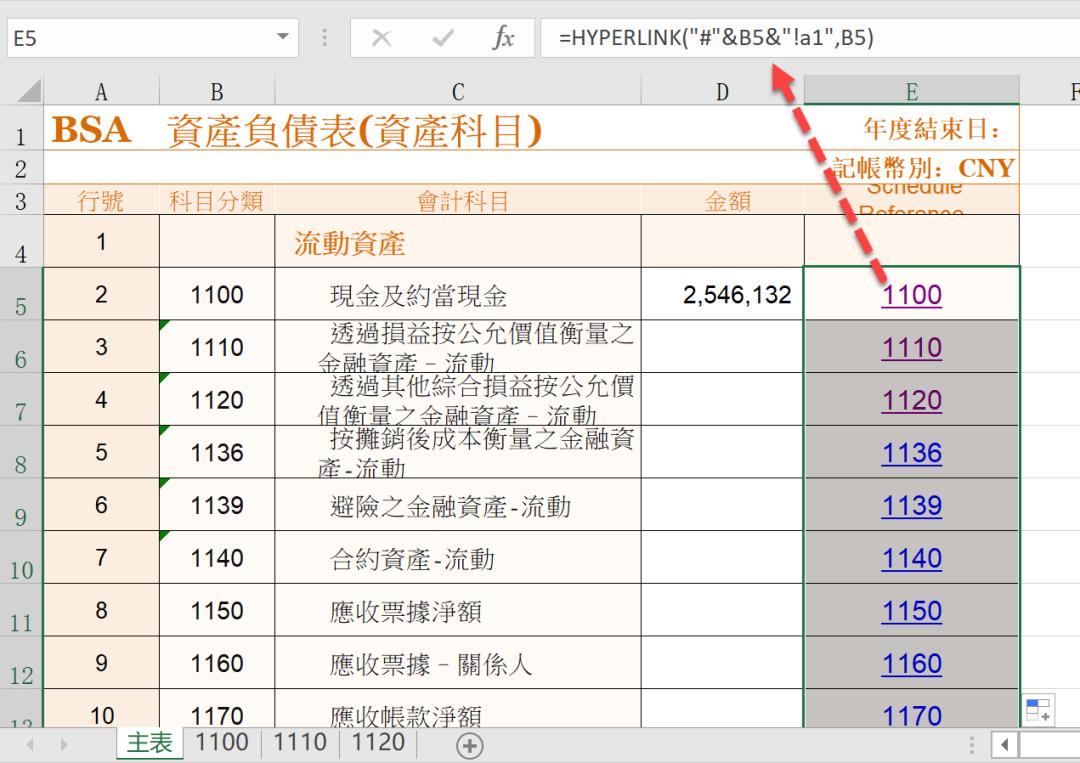Screen dimensions: 1080x763
Task: Click the Cancel (X) icon beside formula bar
Action: click(x=383, y=38)
